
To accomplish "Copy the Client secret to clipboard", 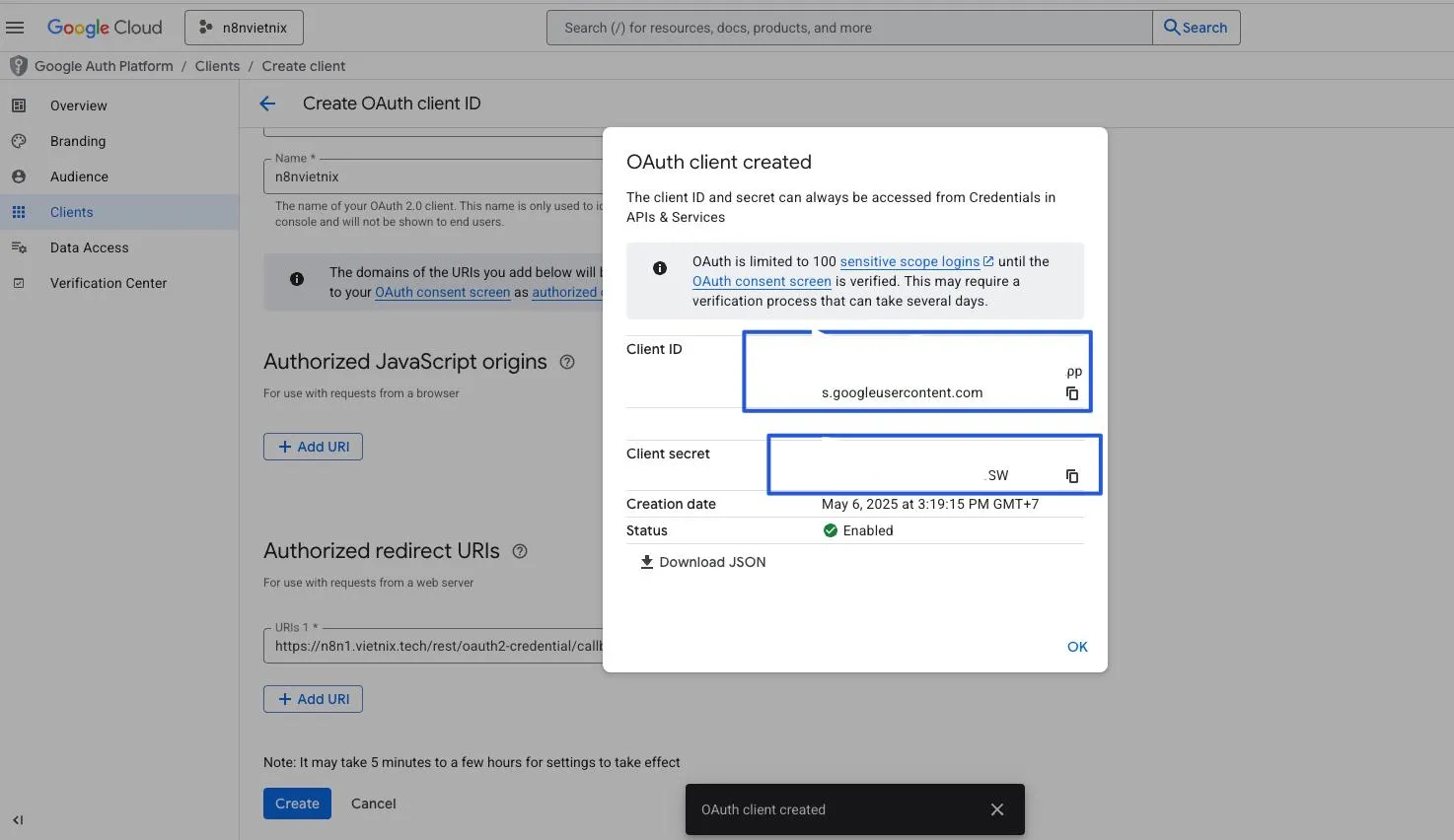I will (1072, 476).
